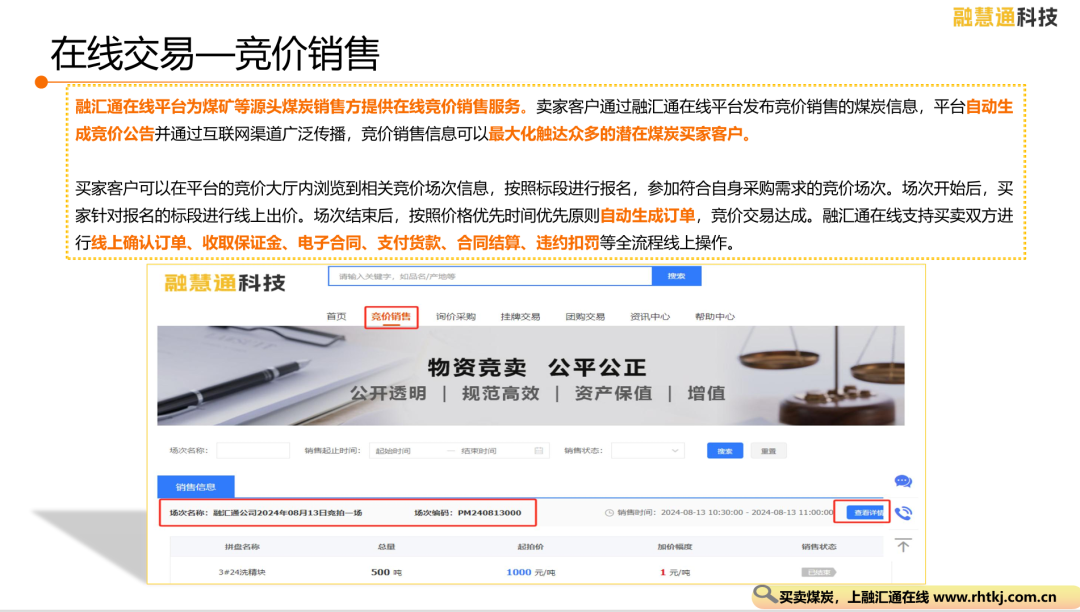This screenshot has width=1080, height=612.
Task: Click the blue chat bubble icon
Action: coord(903,481)
